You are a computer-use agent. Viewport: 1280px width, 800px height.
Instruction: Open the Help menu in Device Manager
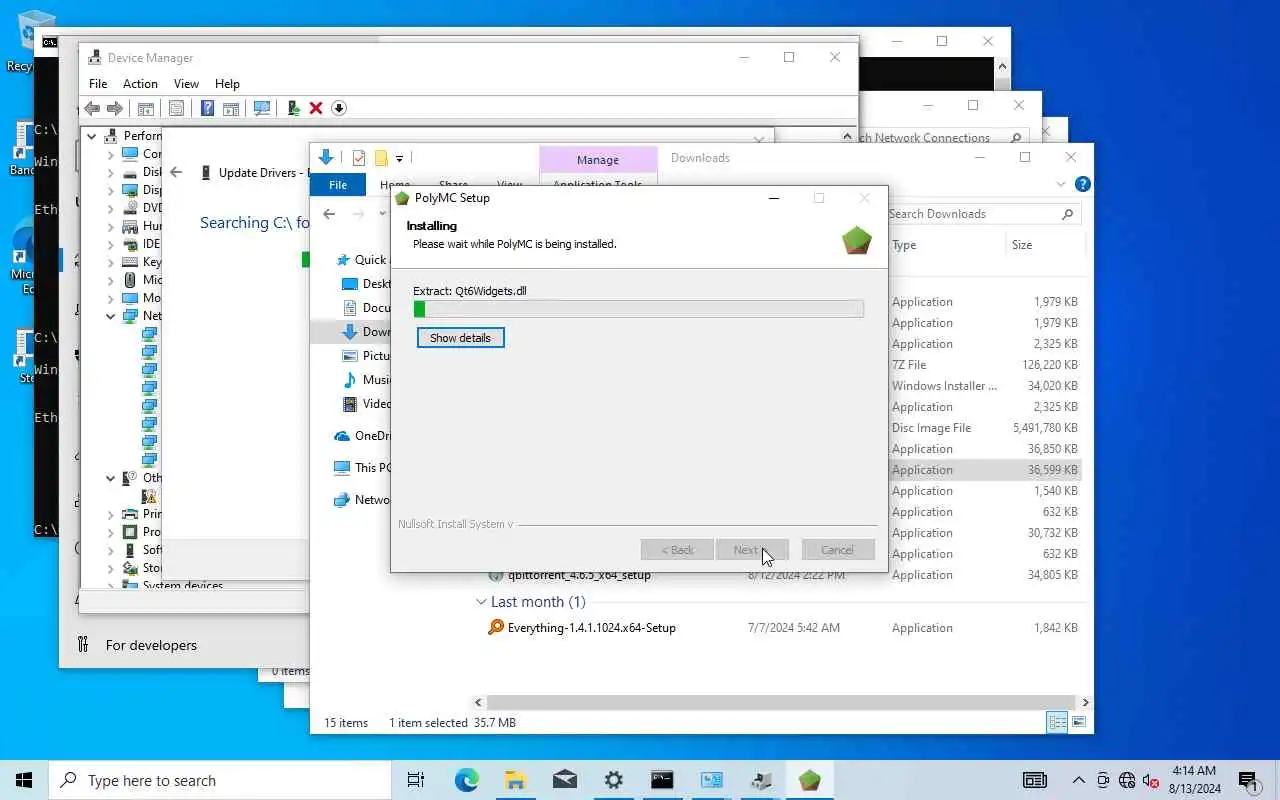[227, 84]
